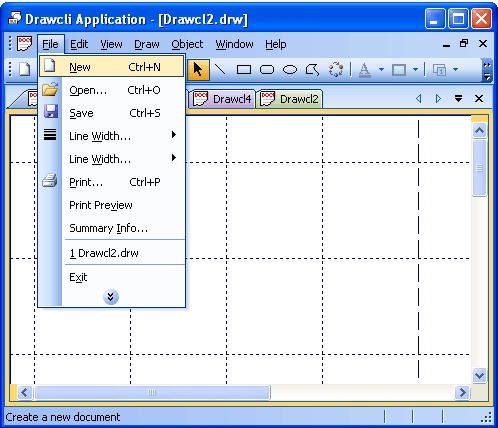Select Summary Info... menu item
498x428 pixels.
pyautogui.click(x=111, y=228)
